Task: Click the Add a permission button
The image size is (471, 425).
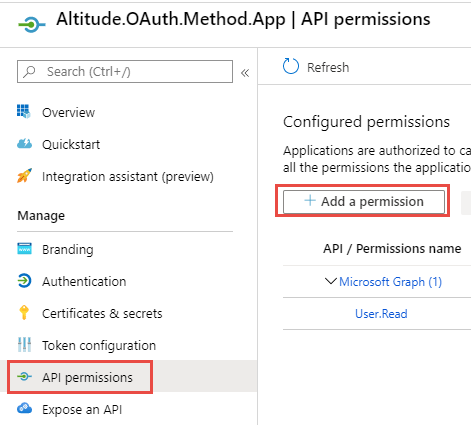Action: click(364, 202)
